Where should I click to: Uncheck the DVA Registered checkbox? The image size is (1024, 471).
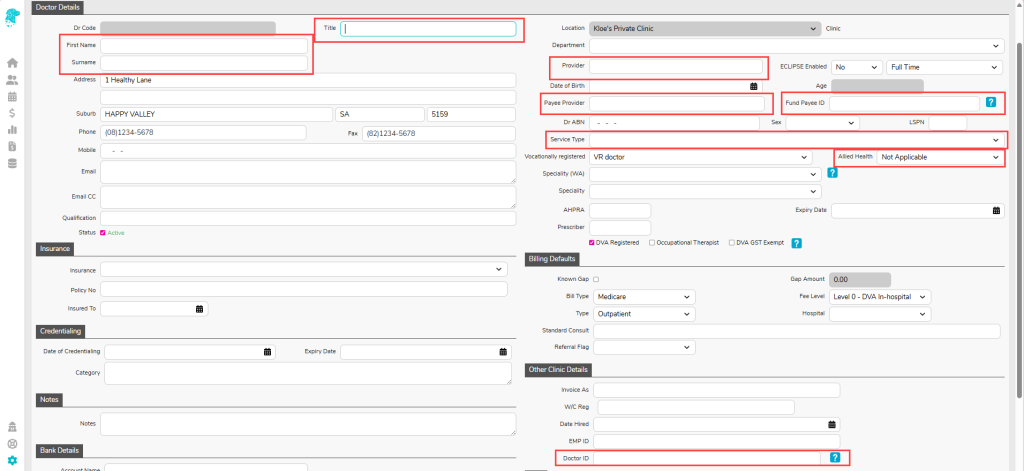point(591,242)
